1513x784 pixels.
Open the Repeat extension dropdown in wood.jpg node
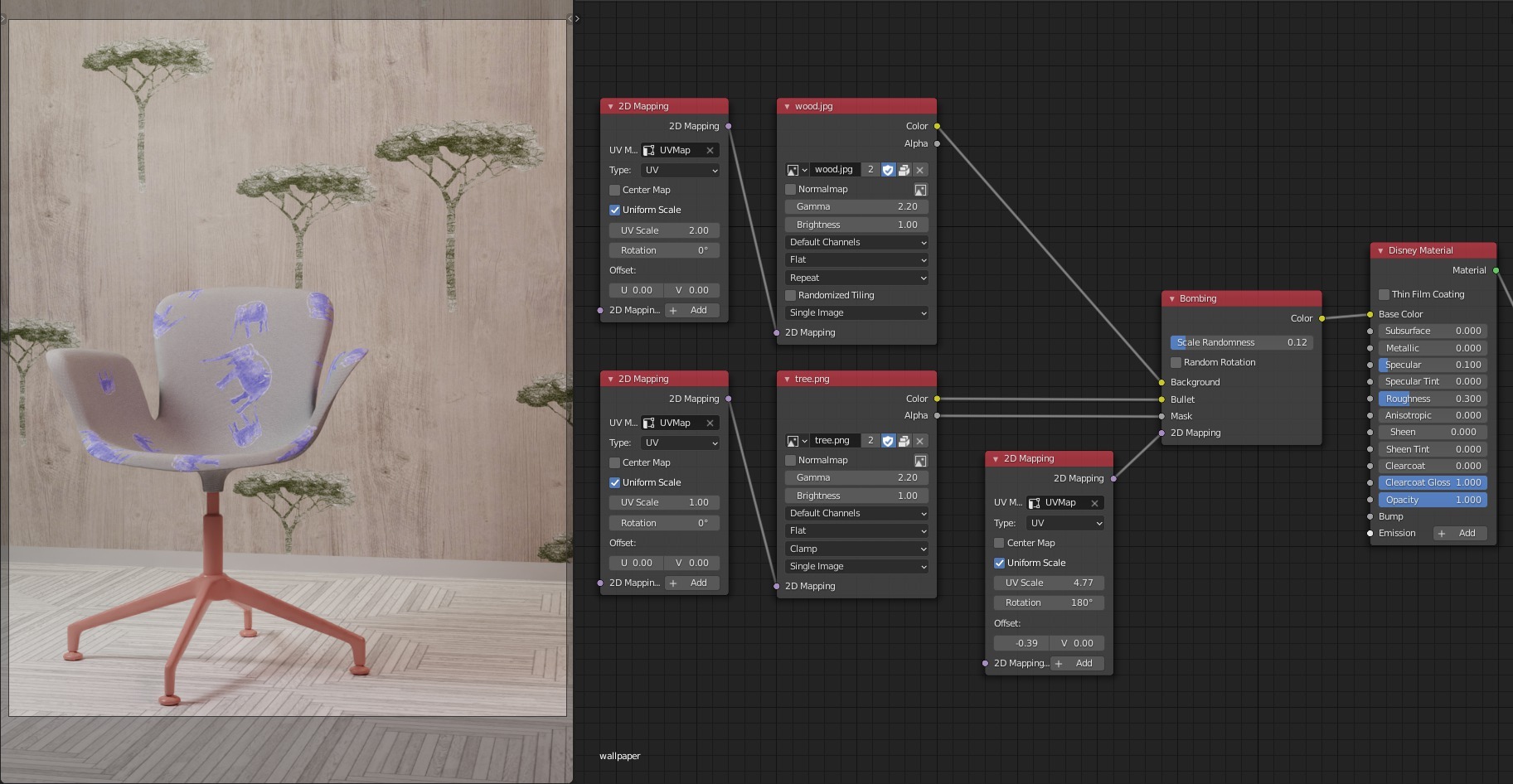pos(856,278)
